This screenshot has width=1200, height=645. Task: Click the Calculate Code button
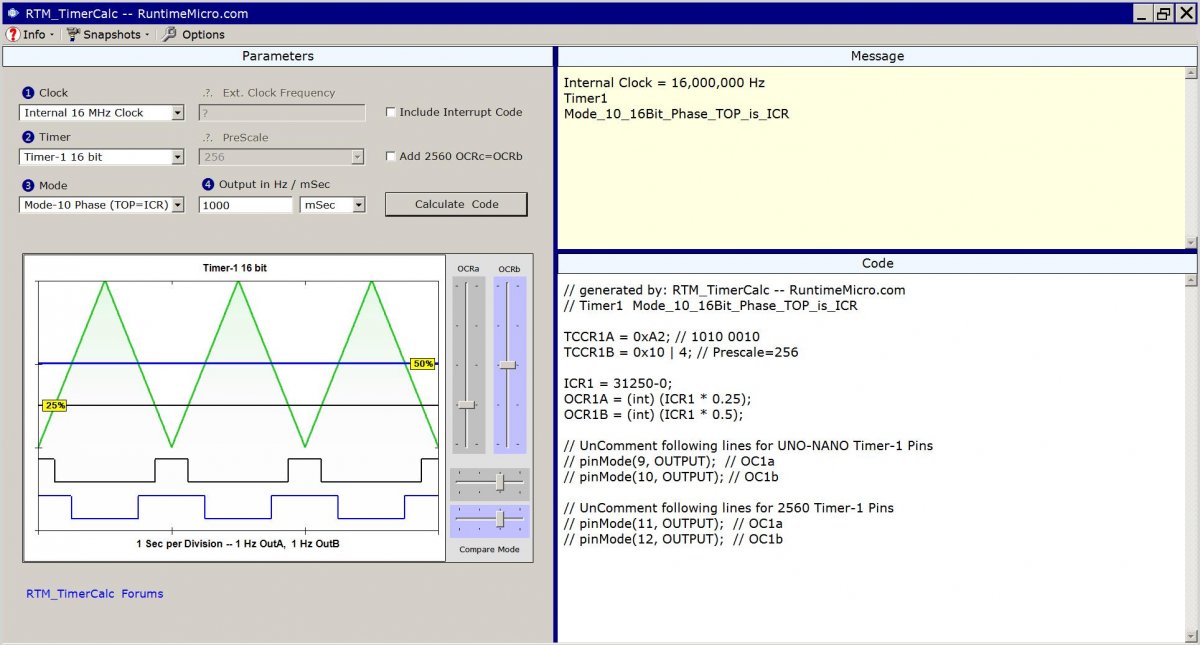pos(456,204)
